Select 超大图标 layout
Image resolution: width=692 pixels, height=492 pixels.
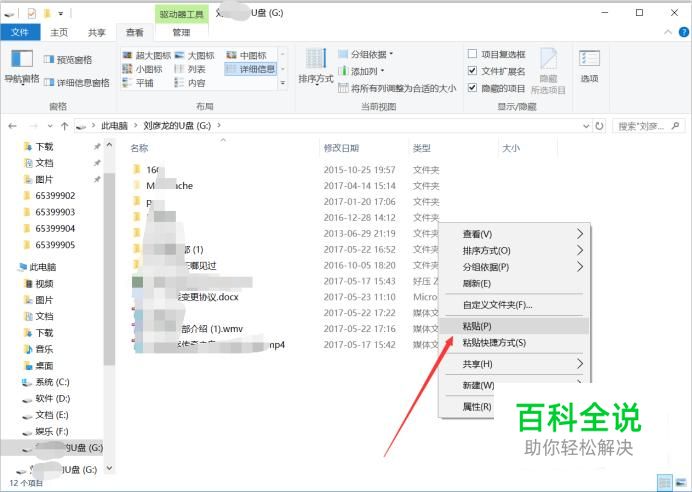[147, 55]
